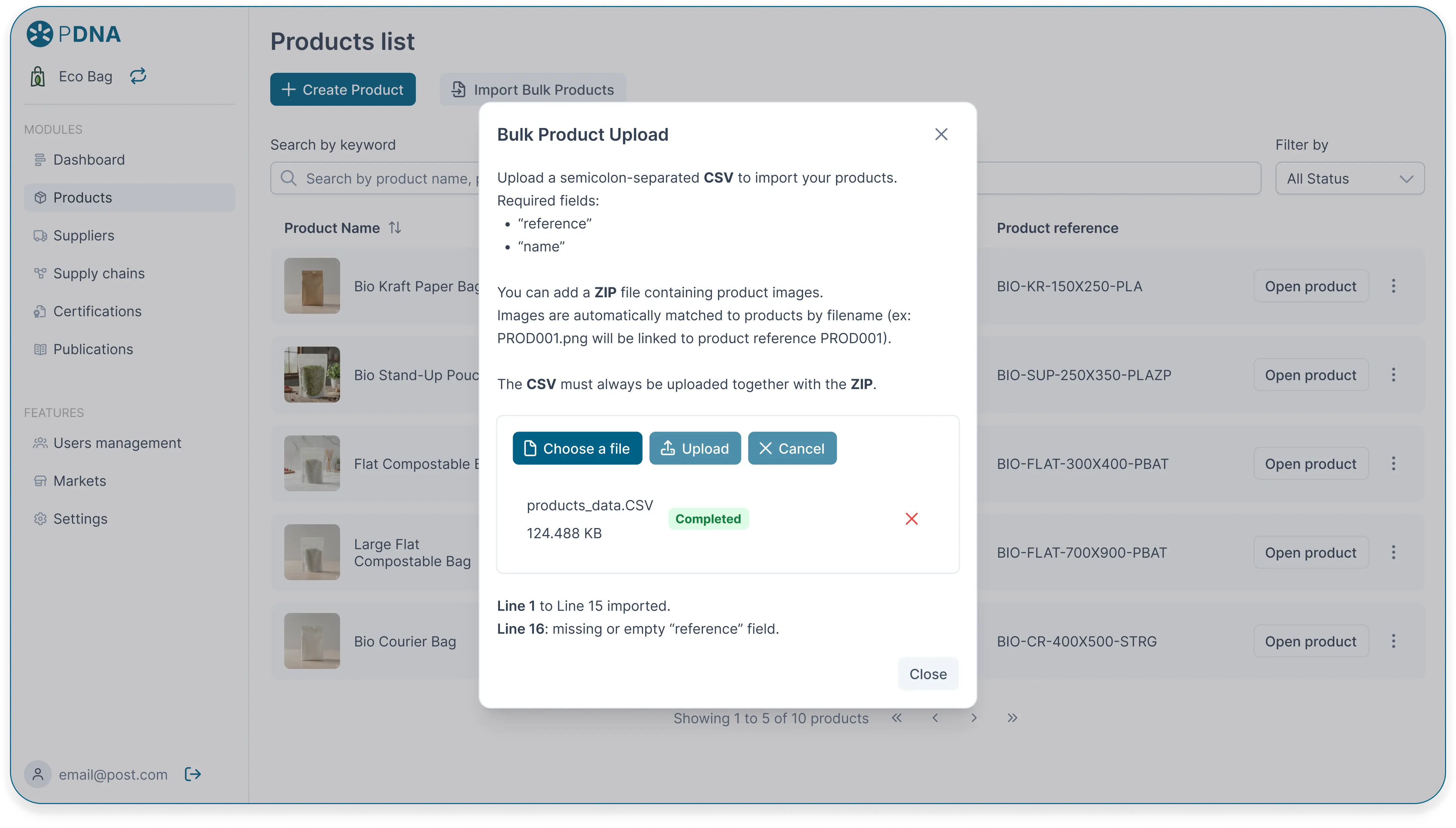Click the Bio Stand-Up Pouch thumbnail
Screen dimensions: 1456x828
(312, 375)
